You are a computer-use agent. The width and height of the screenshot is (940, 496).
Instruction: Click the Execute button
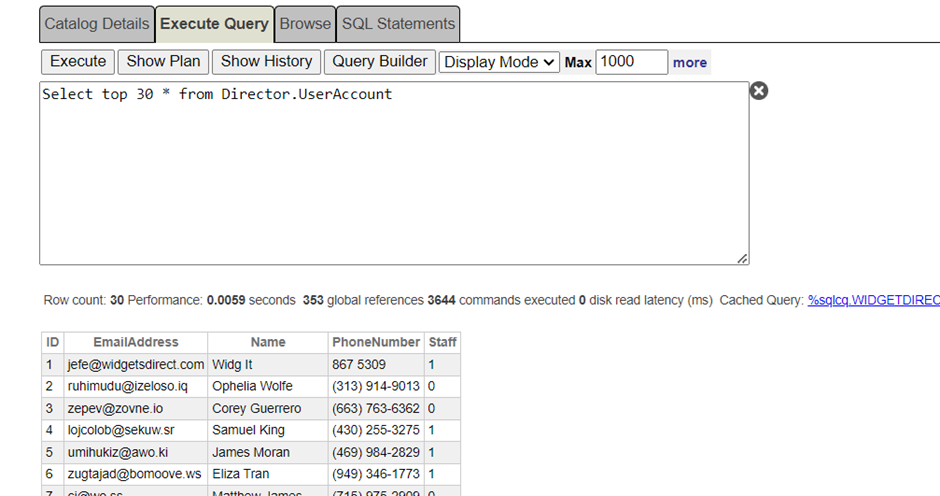tap(78, 62)
